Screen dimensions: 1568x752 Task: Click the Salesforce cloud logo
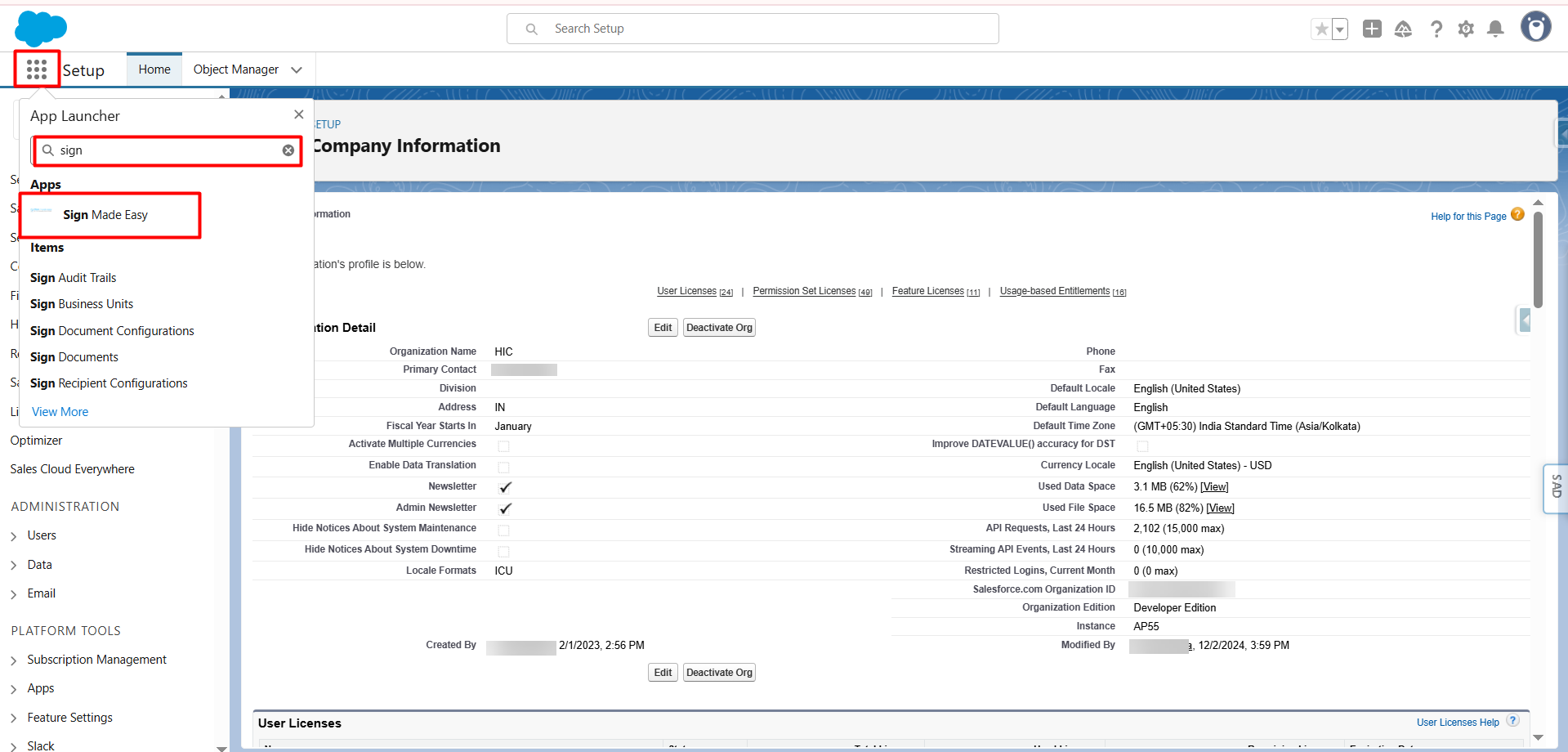pyautogui.click(x=40, y=29)
